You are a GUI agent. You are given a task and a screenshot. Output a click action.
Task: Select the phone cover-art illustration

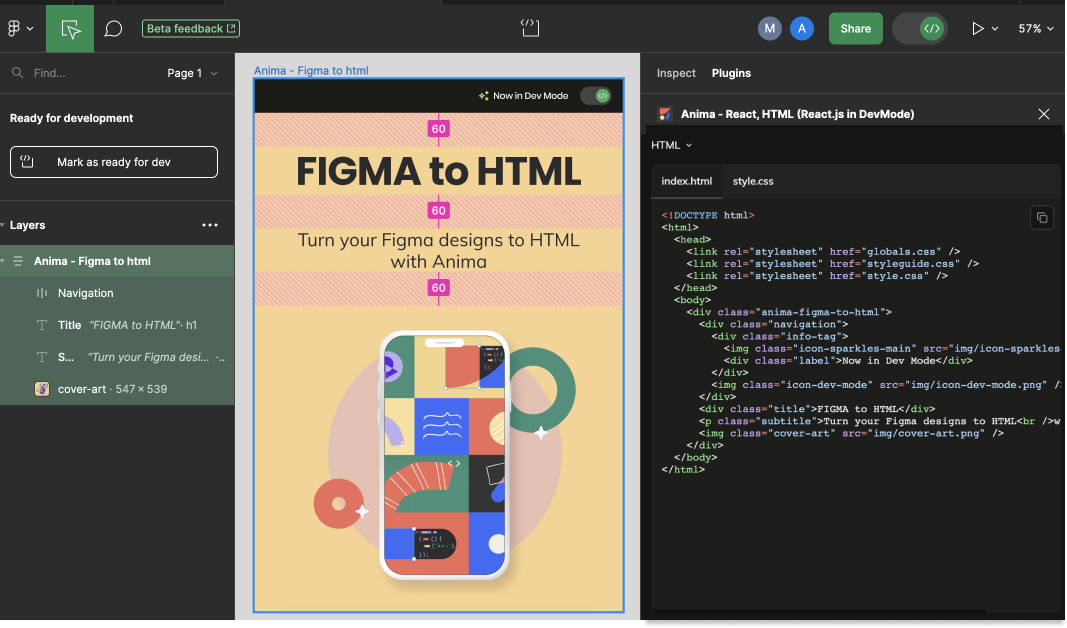(444, 455)
